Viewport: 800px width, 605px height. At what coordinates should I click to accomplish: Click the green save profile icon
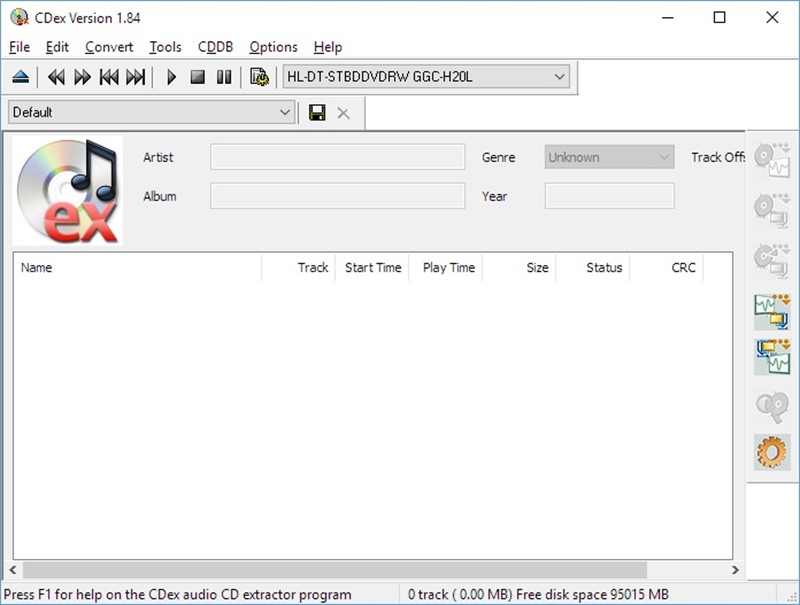[317, 113]
